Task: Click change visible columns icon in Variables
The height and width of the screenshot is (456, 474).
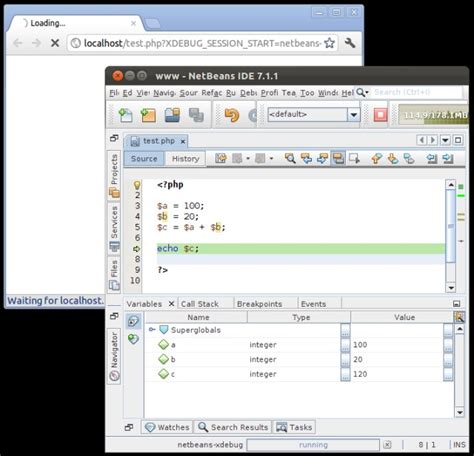Action: 459,317
